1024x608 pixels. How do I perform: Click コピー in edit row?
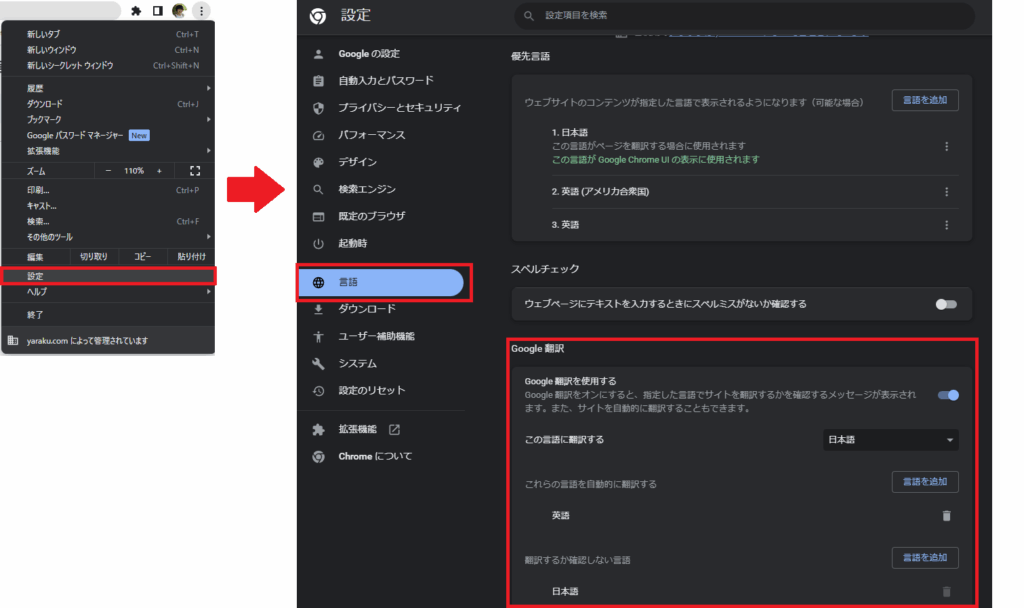142,257
